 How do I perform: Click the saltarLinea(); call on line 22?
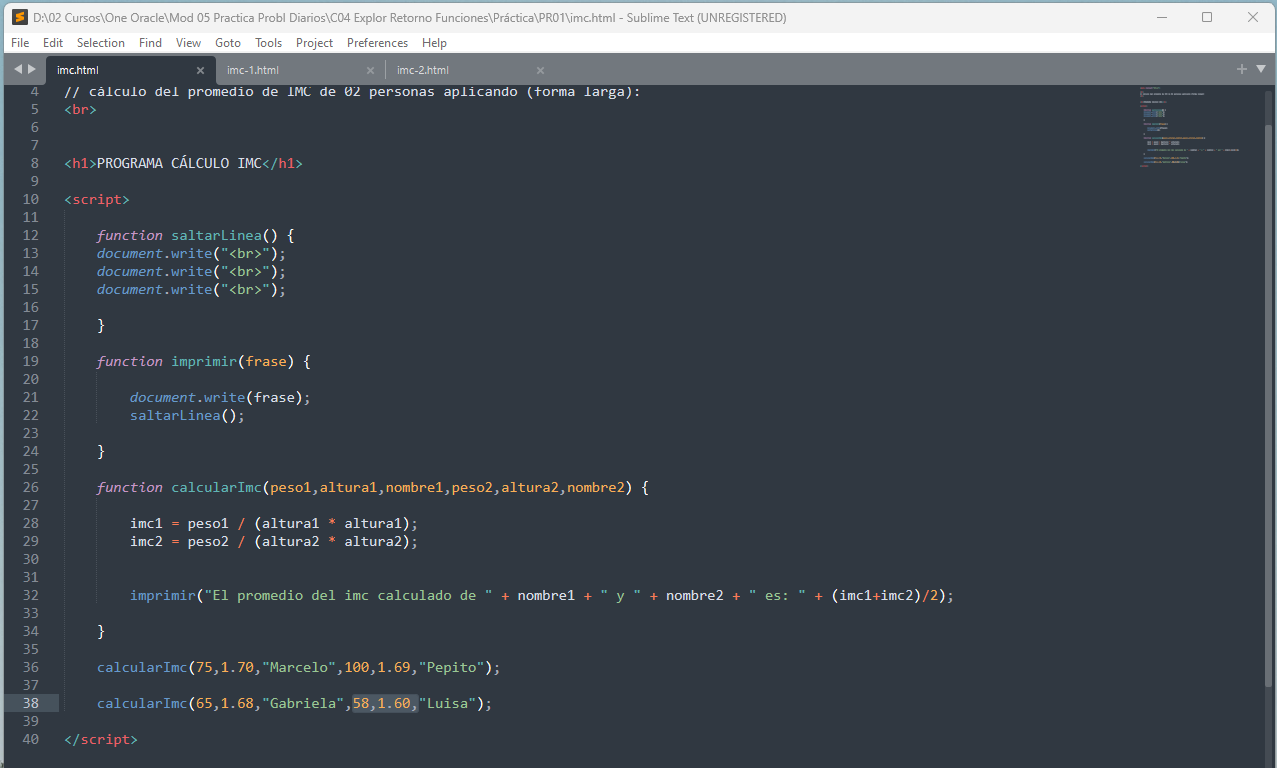187,415
